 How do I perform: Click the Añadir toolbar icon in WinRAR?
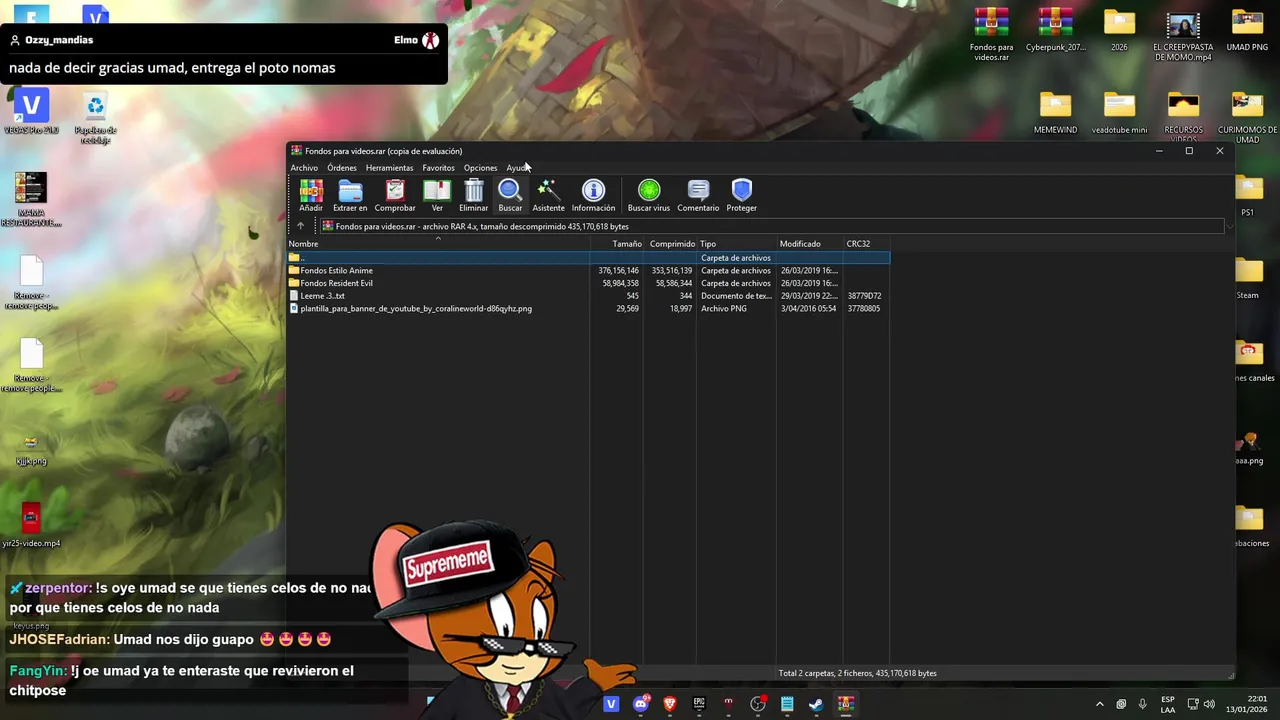click(311, 195)
